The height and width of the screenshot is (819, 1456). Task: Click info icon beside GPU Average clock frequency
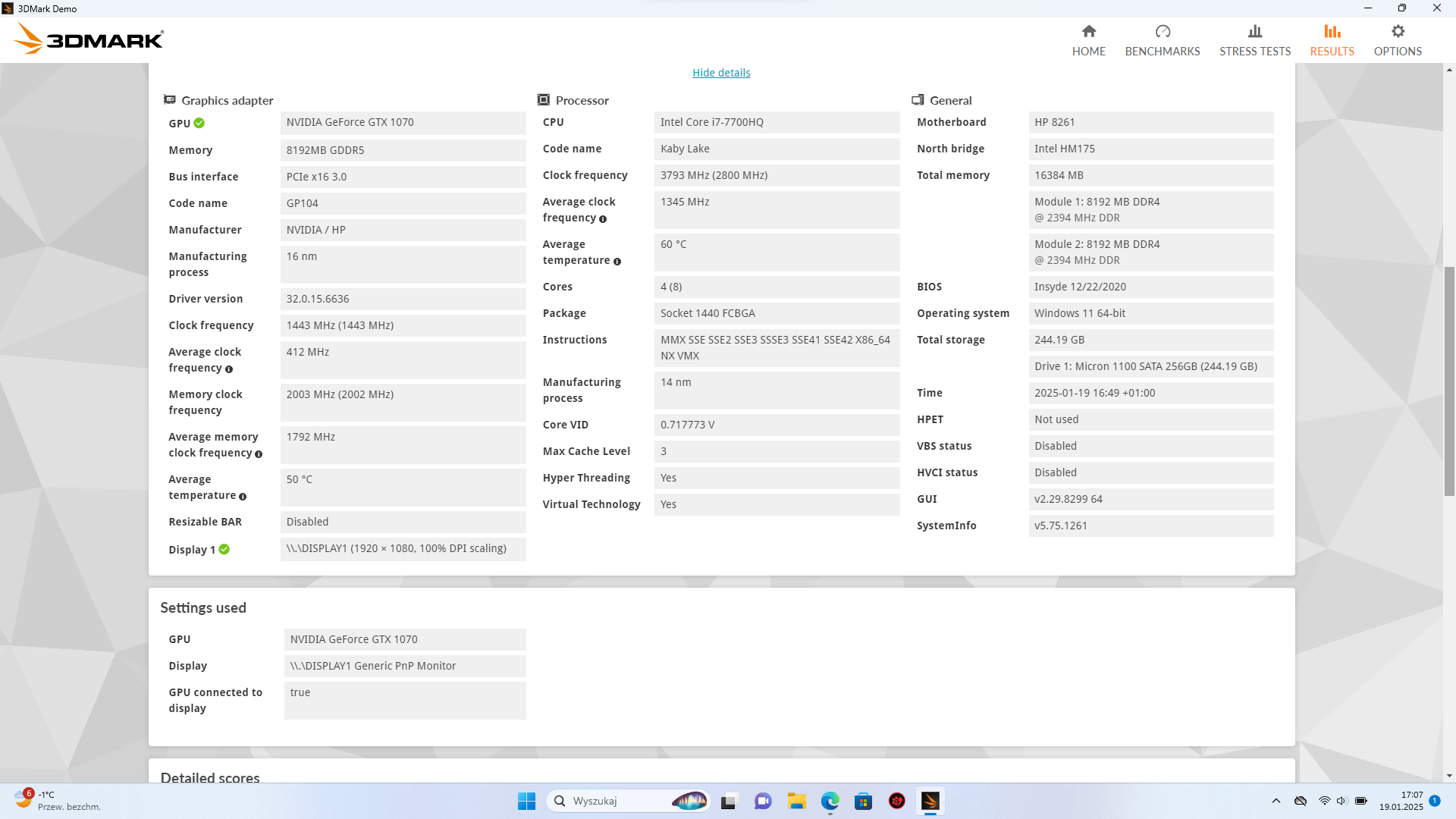(x=228, y=369)
